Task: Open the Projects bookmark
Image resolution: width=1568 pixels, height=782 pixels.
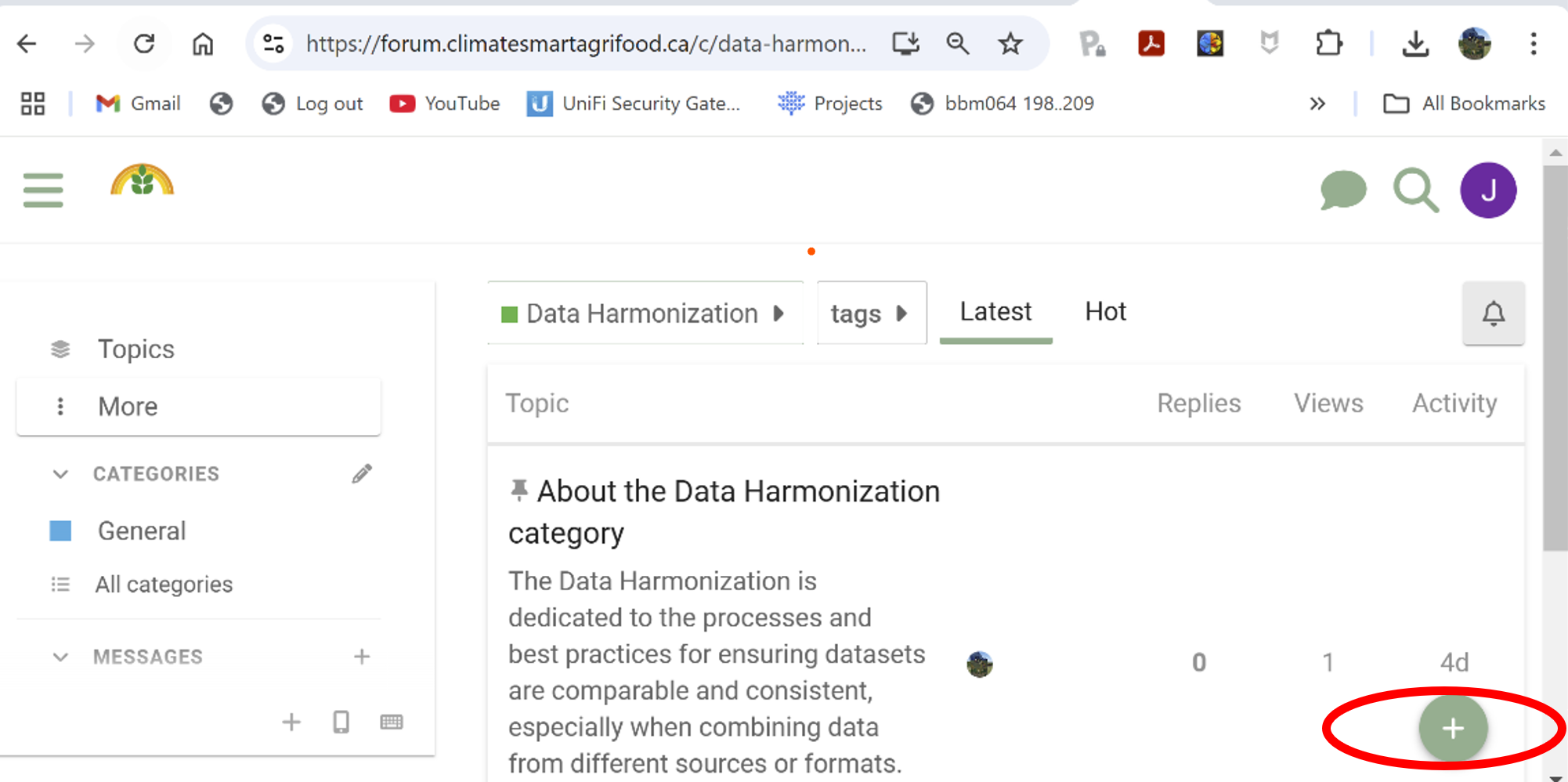Action: (x=829, y=103)
